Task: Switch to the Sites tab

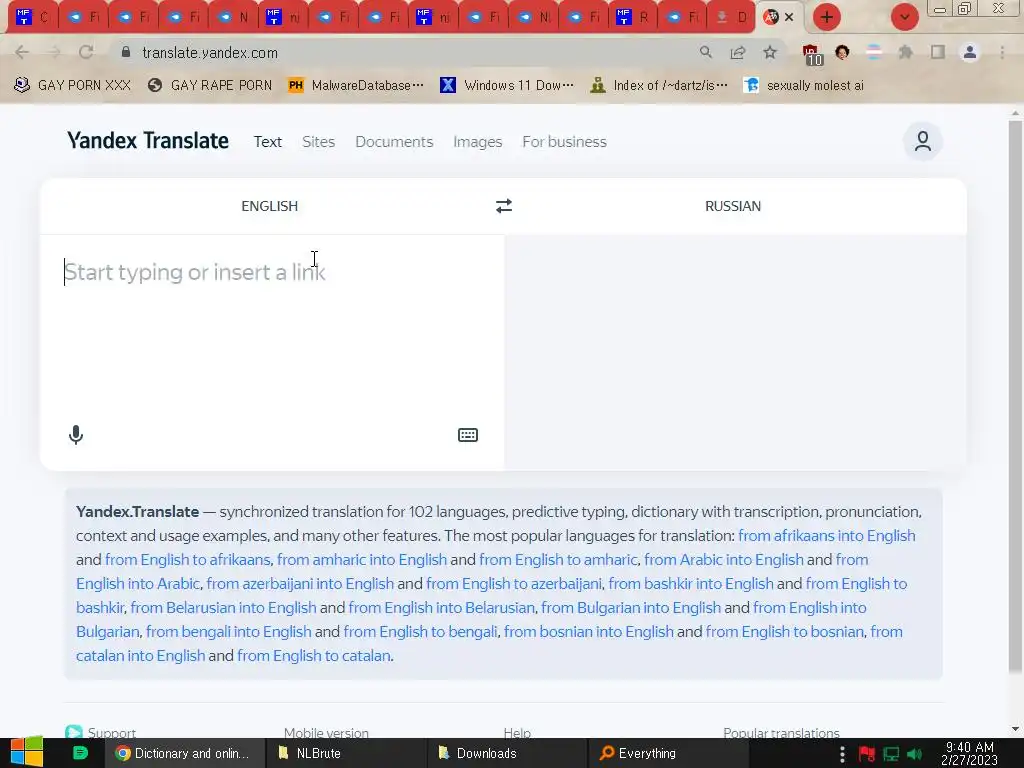Action: [319, 142]
